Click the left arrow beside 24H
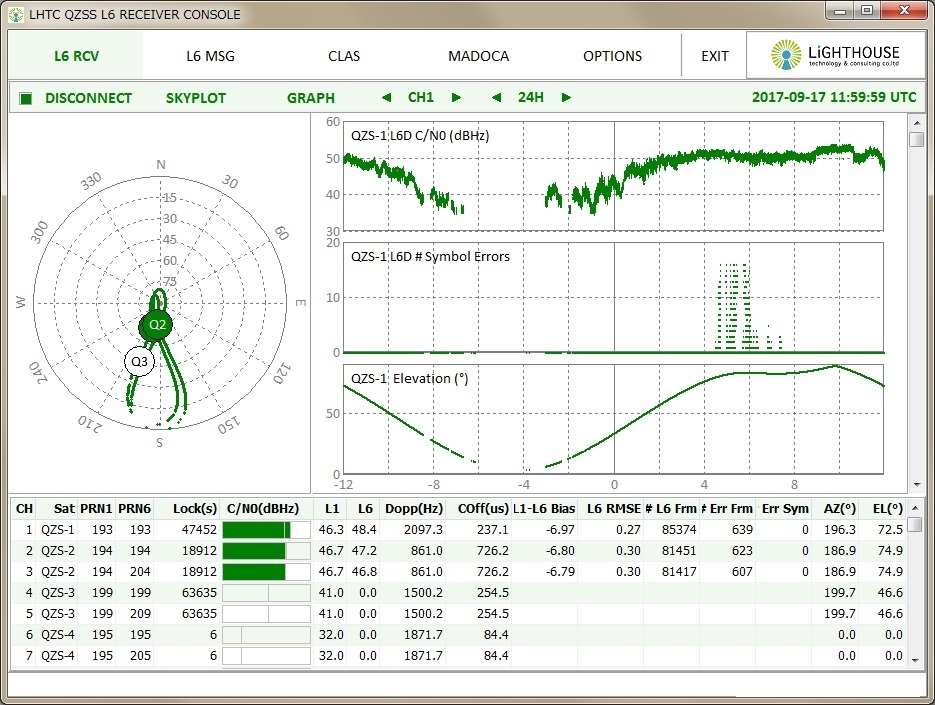Screen dimensions: 935x705 (x=495, y=98)
